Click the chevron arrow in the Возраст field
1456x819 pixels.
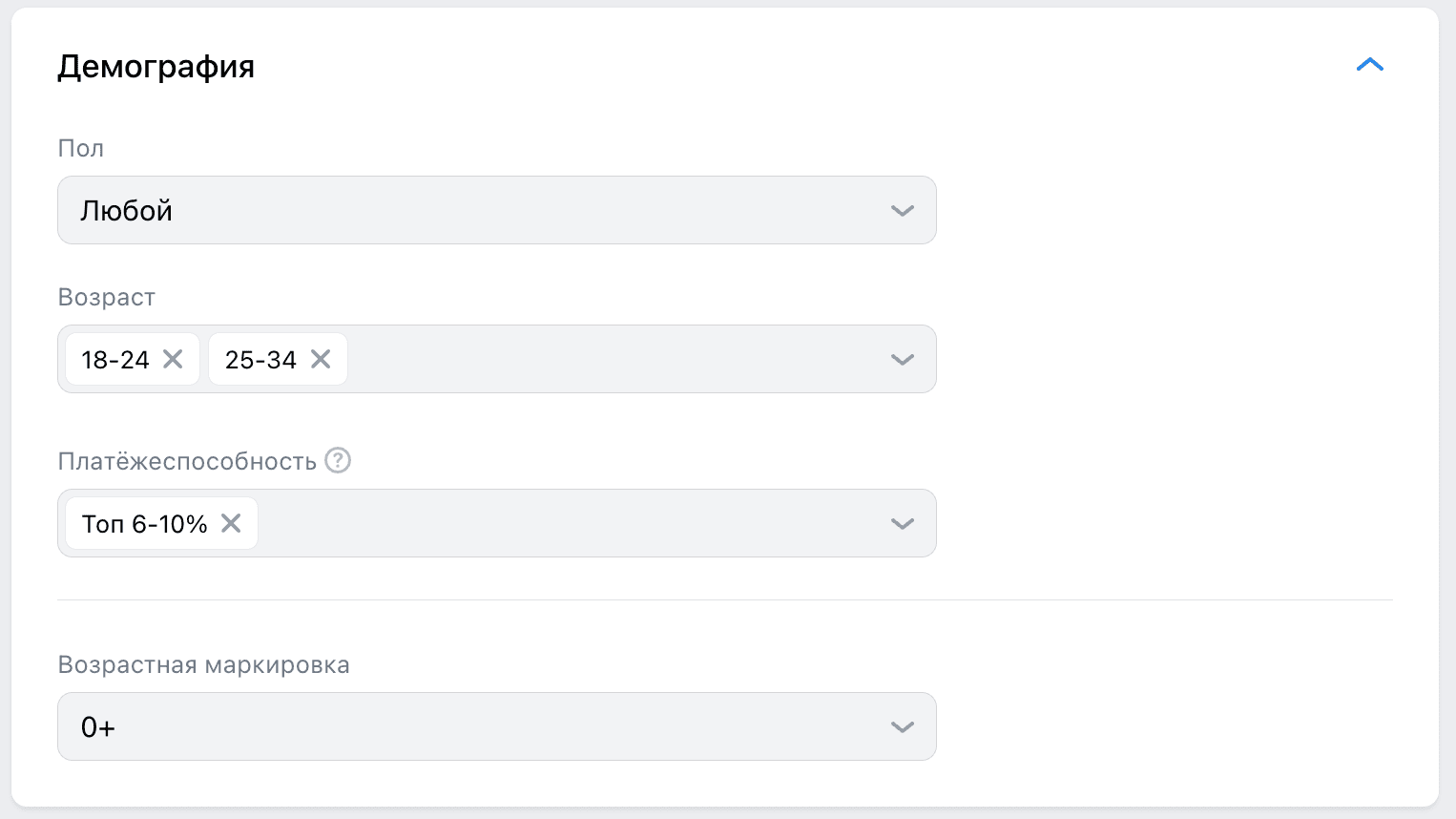[902, 359]
